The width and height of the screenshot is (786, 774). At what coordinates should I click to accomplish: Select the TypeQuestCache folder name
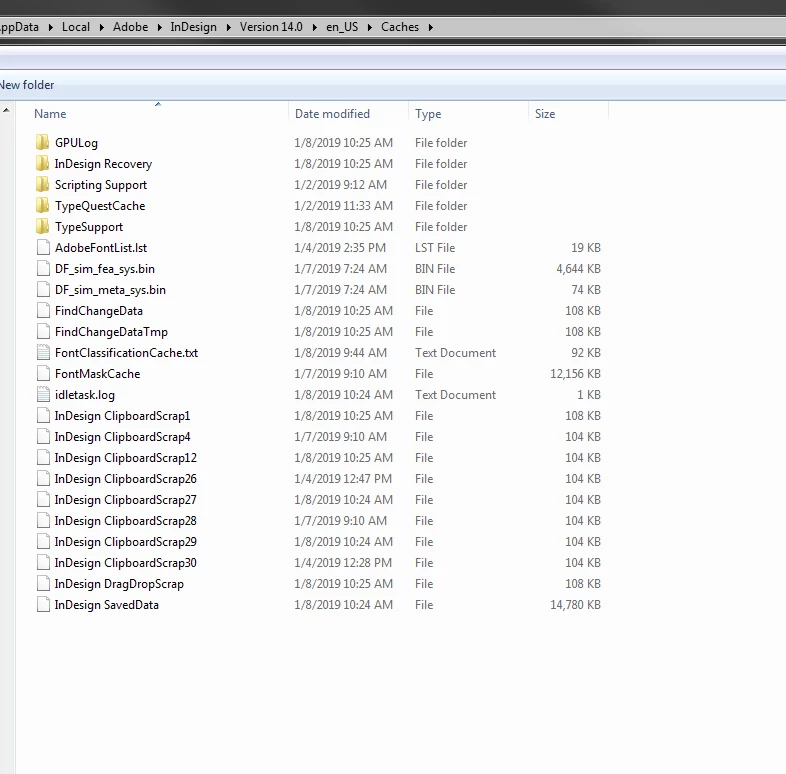click(x=100, y=206)
